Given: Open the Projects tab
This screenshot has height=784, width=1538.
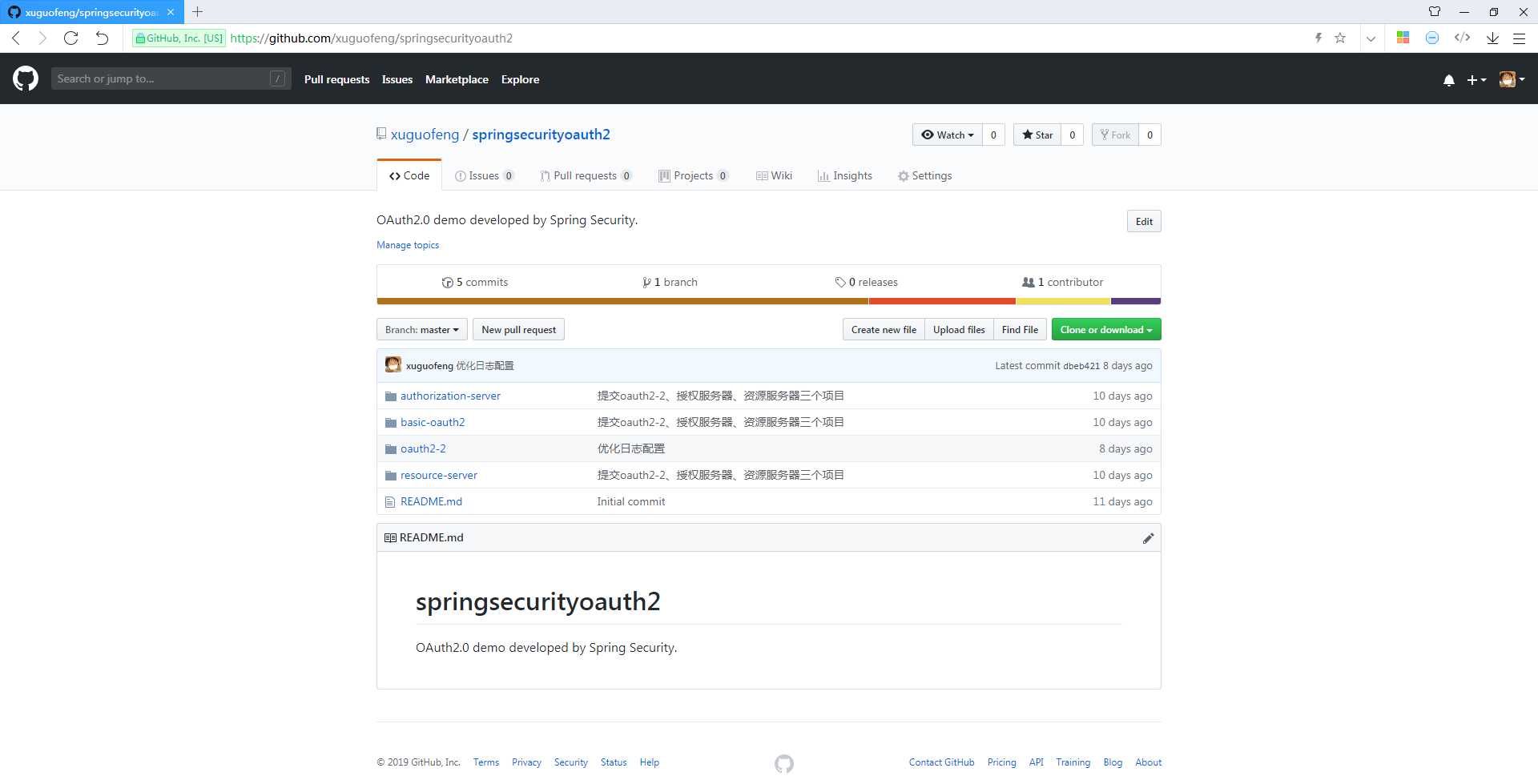Looking at the screenshot, I should 693,175.
